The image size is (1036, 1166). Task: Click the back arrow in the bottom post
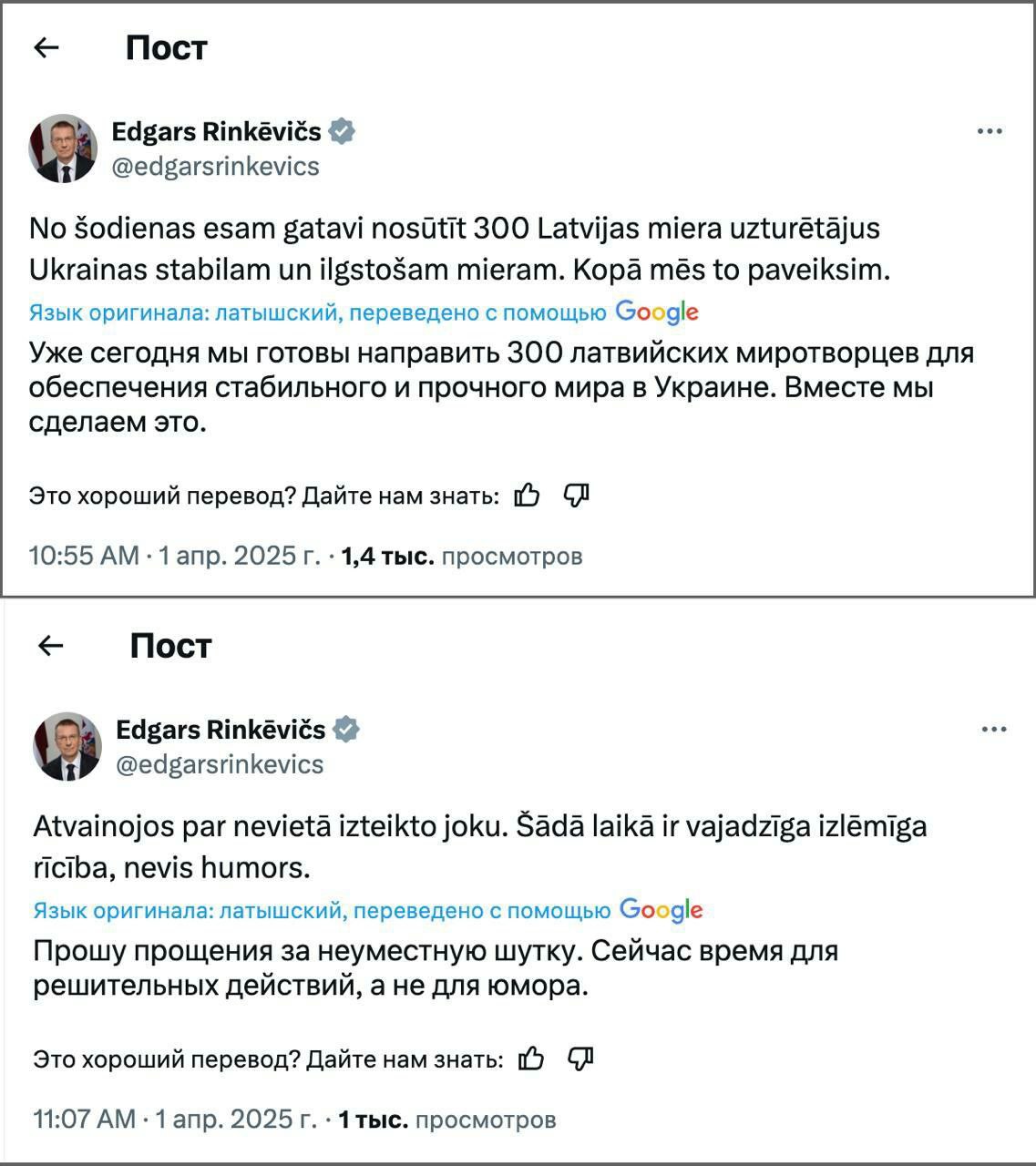51,646
